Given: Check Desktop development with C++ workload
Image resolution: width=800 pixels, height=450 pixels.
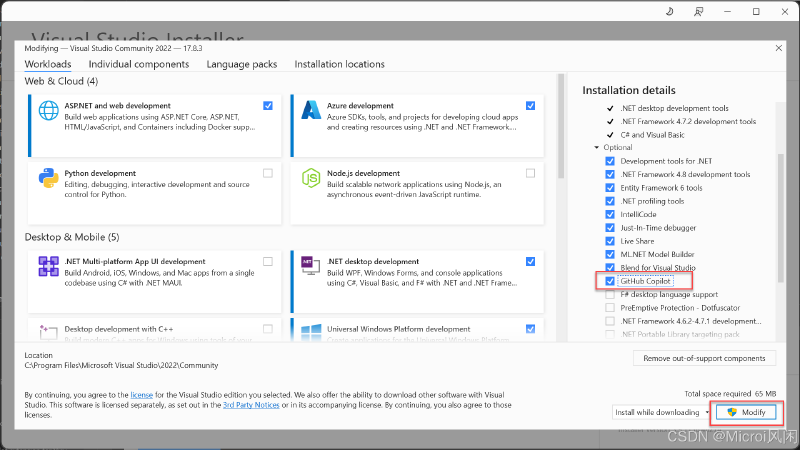Looking at the screenshot, I should 268,329.
